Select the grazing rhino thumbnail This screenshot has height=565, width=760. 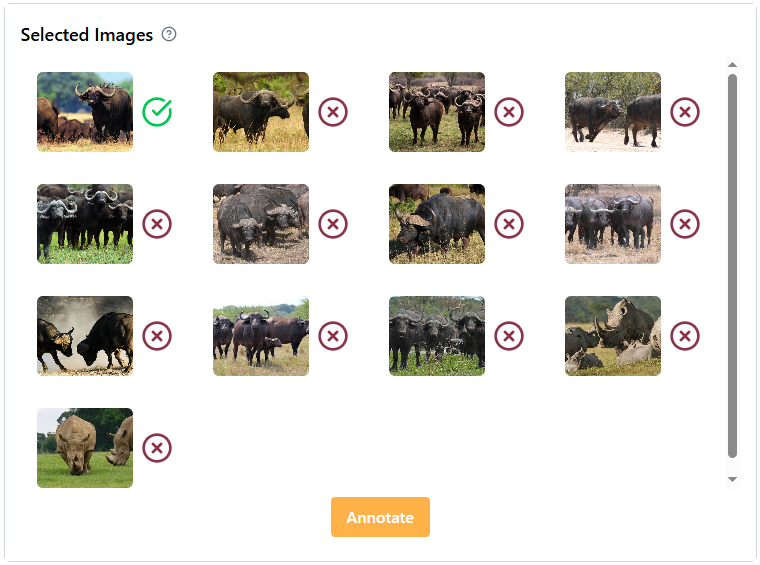(x=85, y=448)
